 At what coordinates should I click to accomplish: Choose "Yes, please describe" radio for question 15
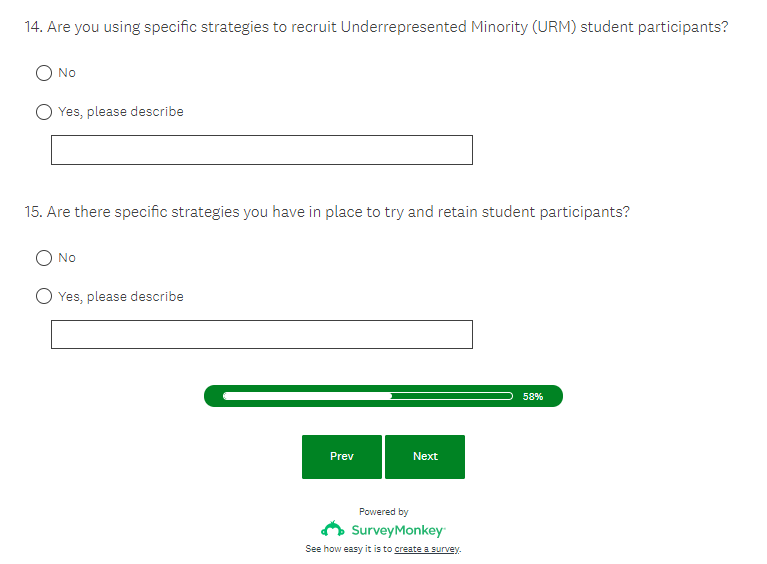44,297
